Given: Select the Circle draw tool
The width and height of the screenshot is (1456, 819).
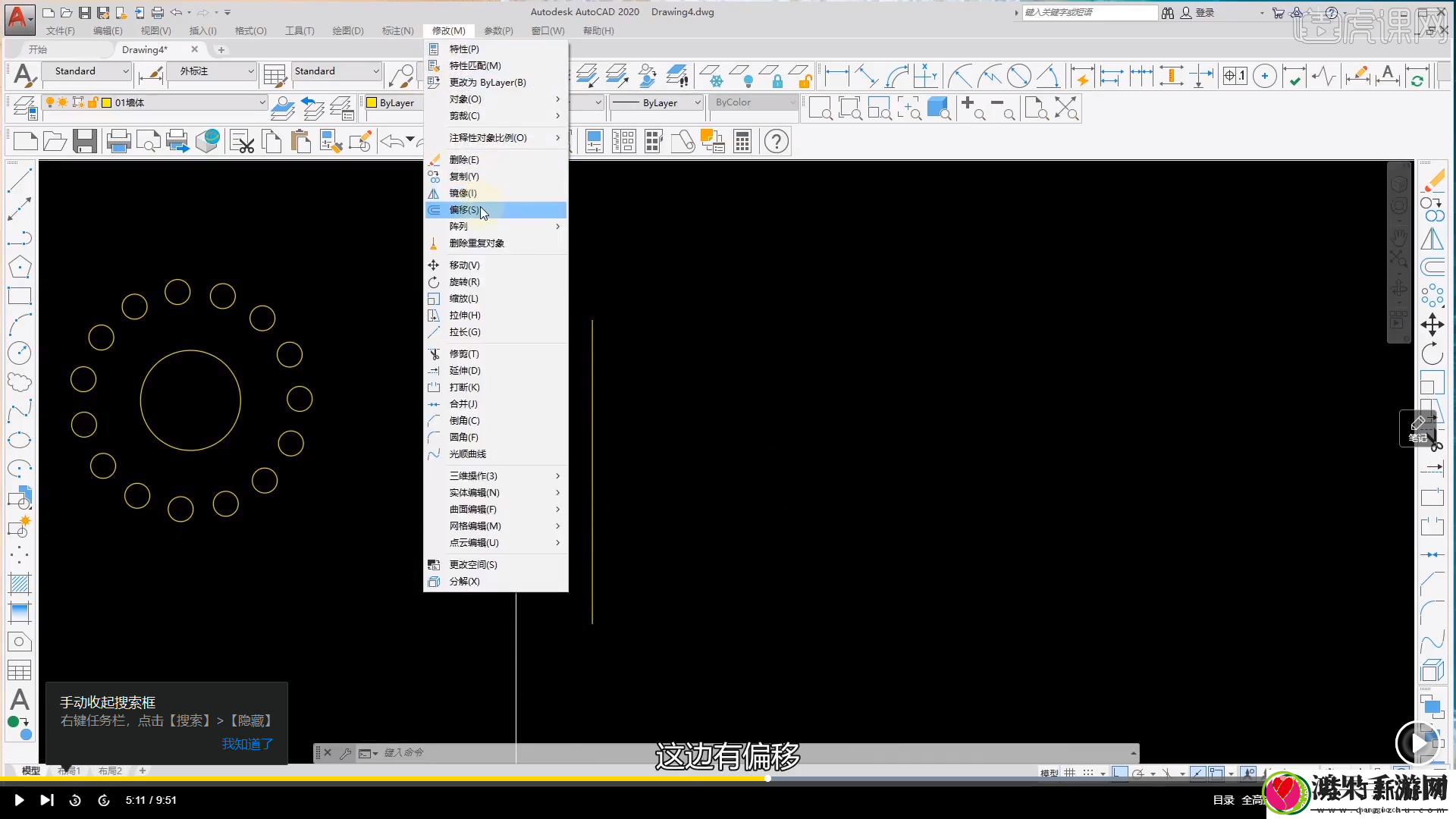Looking at the screenshot, I should [x=20, y=353].
